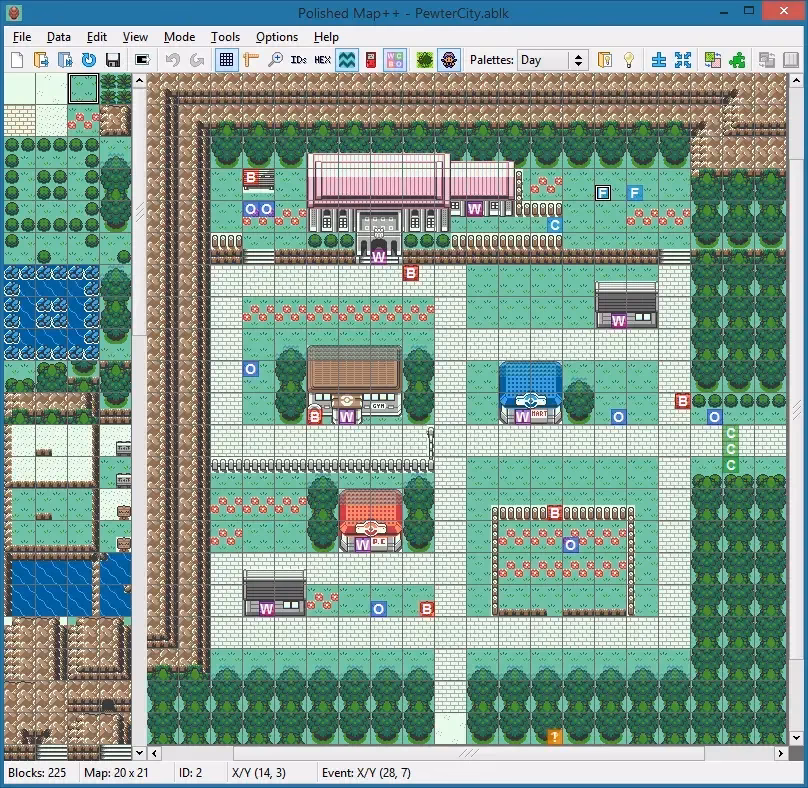Click the print/export image icon
Viewport: 808px width, 788px height.
pos(142,60)
